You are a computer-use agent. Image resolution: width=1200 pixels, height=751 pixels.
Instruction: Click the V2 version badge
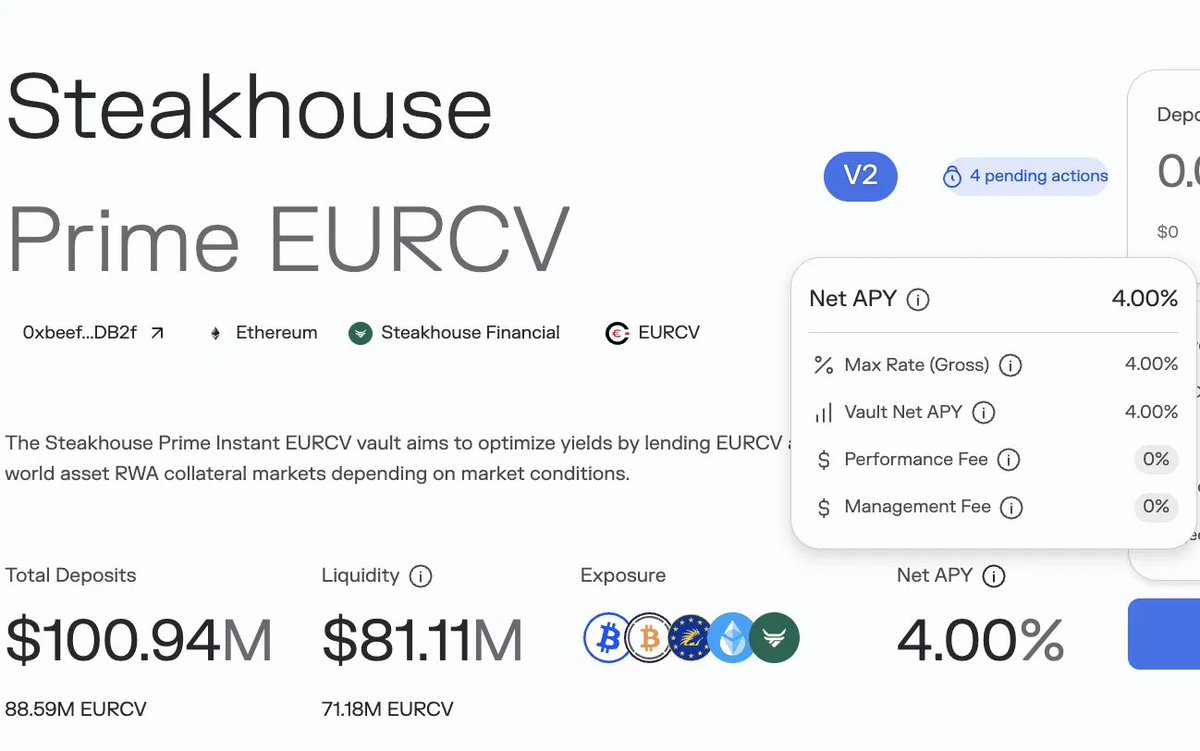click(x=860, y=176)
